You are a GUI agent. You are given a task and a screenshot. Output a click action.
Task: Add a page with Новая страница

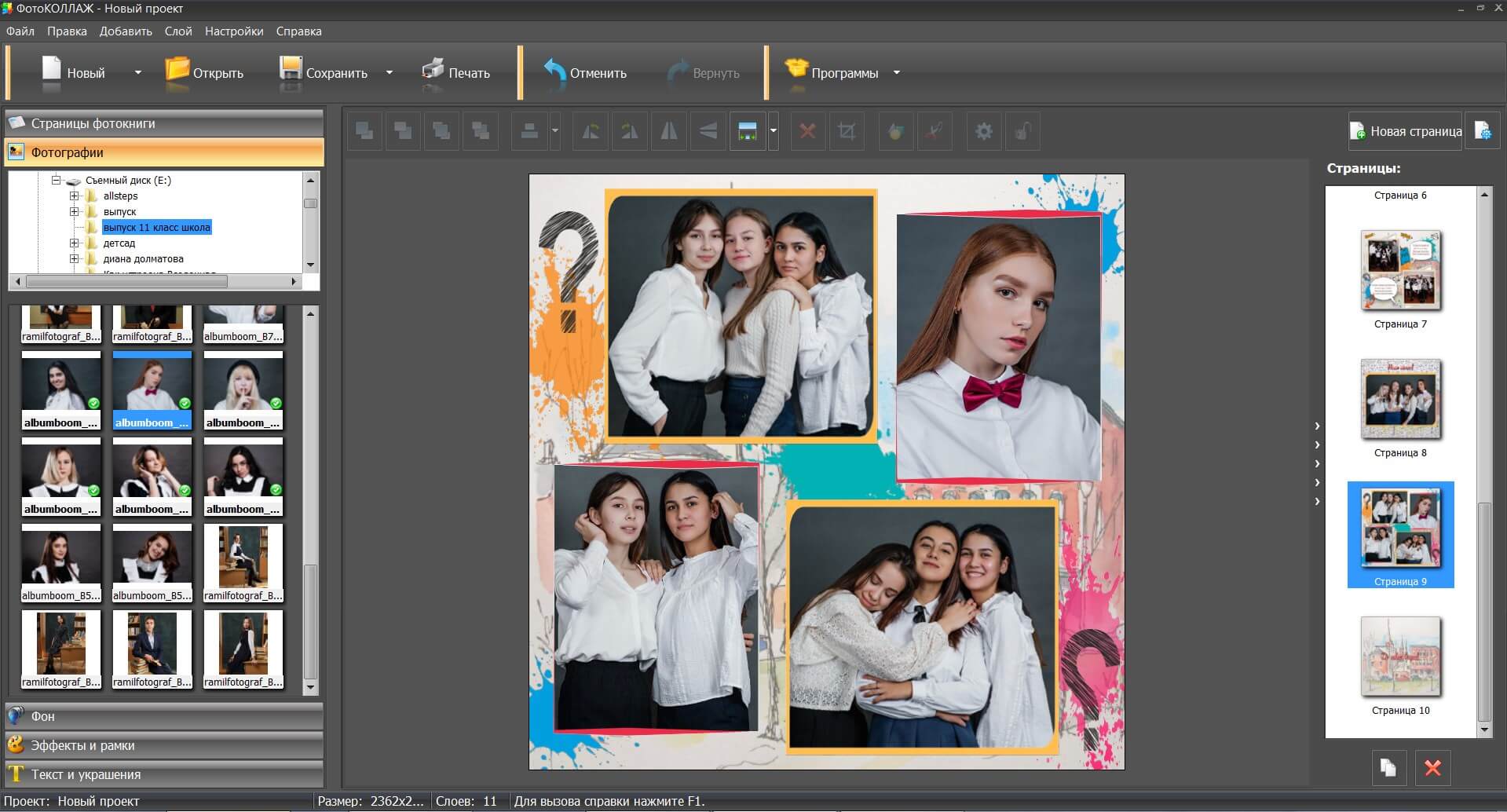coord(1406,131)
